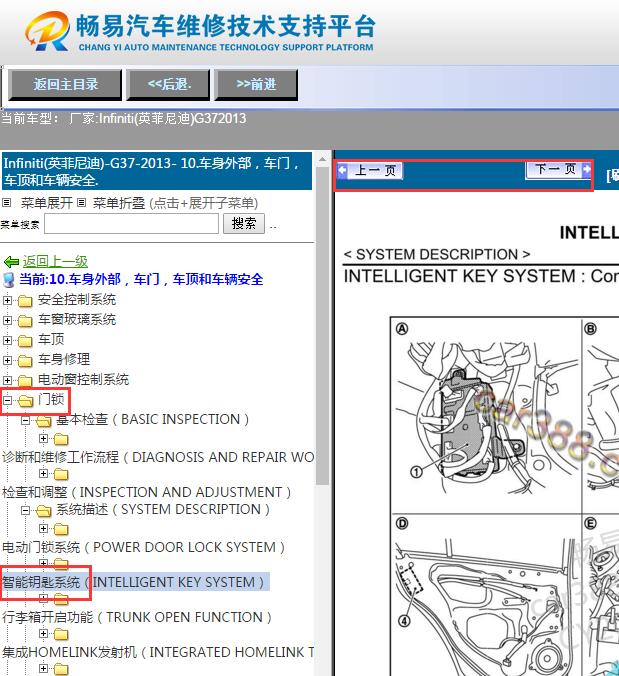Click the 系统描述 open folder icon
Image resolution: width=619 pixels, height=676 pixels.
coord(44,511)
